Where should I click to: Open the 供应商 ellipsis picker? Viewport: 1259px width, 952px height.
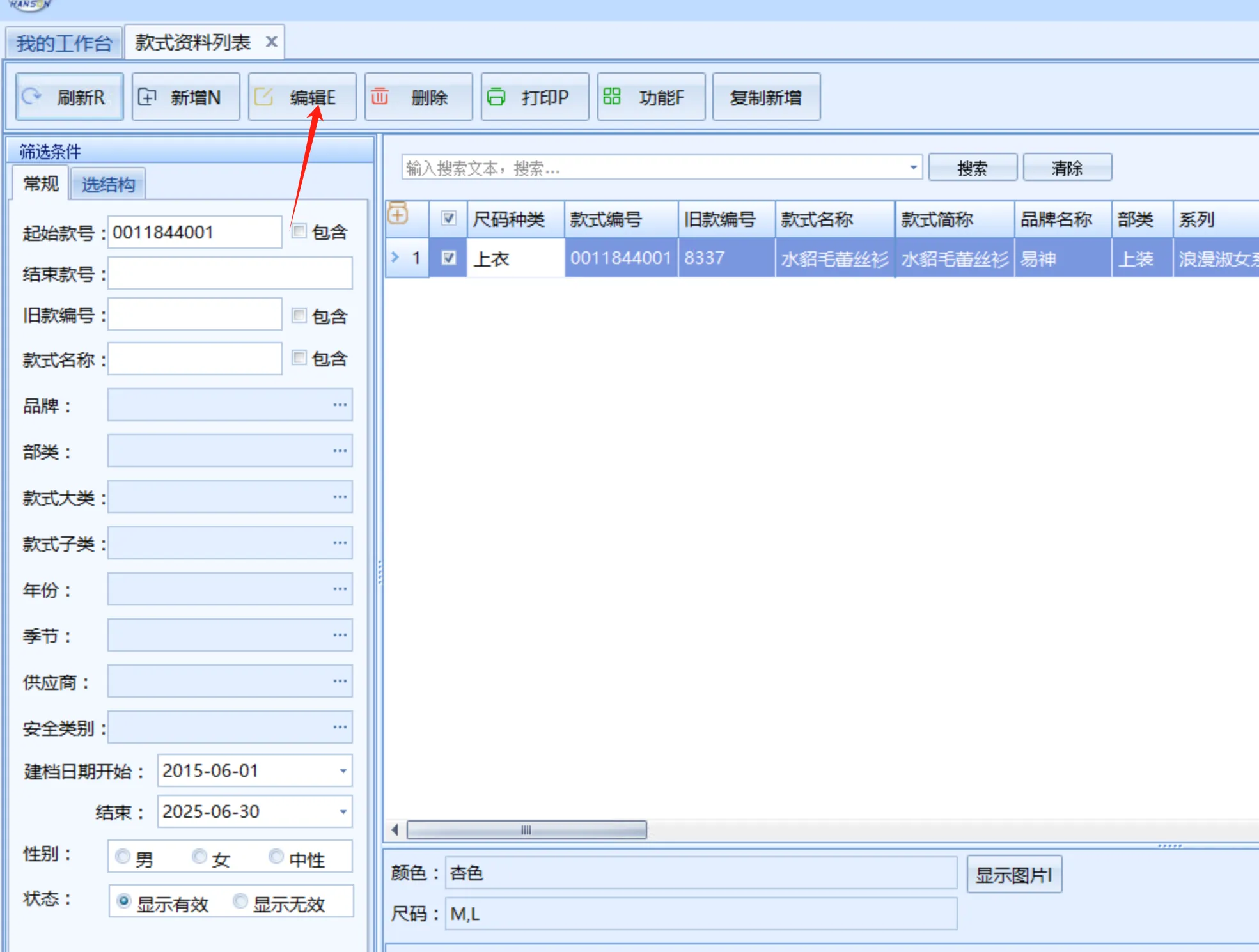pyautogui.click(x=340, y=681)
